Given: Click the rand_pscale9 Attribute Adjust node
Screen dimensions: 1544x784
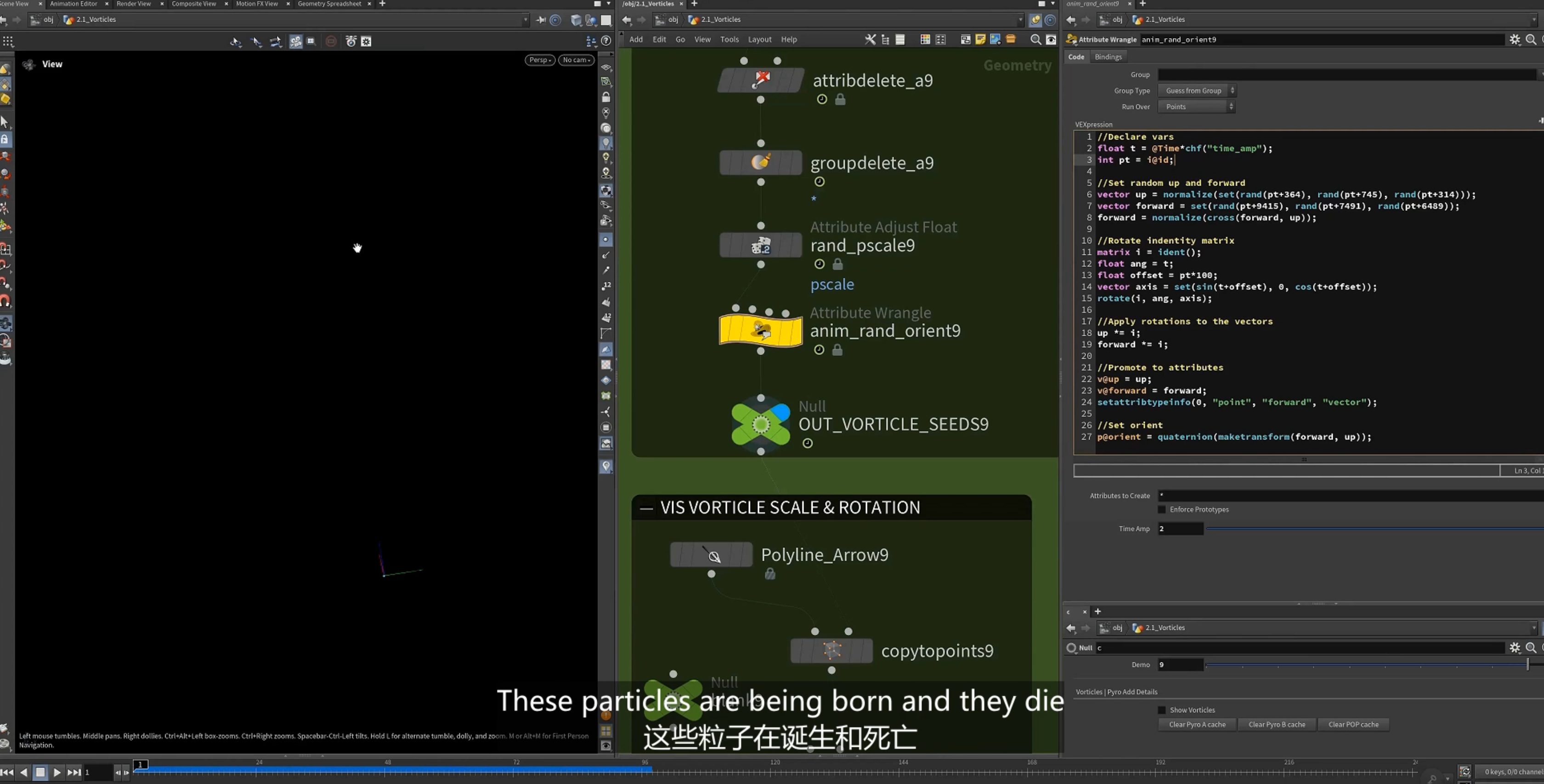Looking at the screenshot, I should pyautogui.click(x=760, y=245).
